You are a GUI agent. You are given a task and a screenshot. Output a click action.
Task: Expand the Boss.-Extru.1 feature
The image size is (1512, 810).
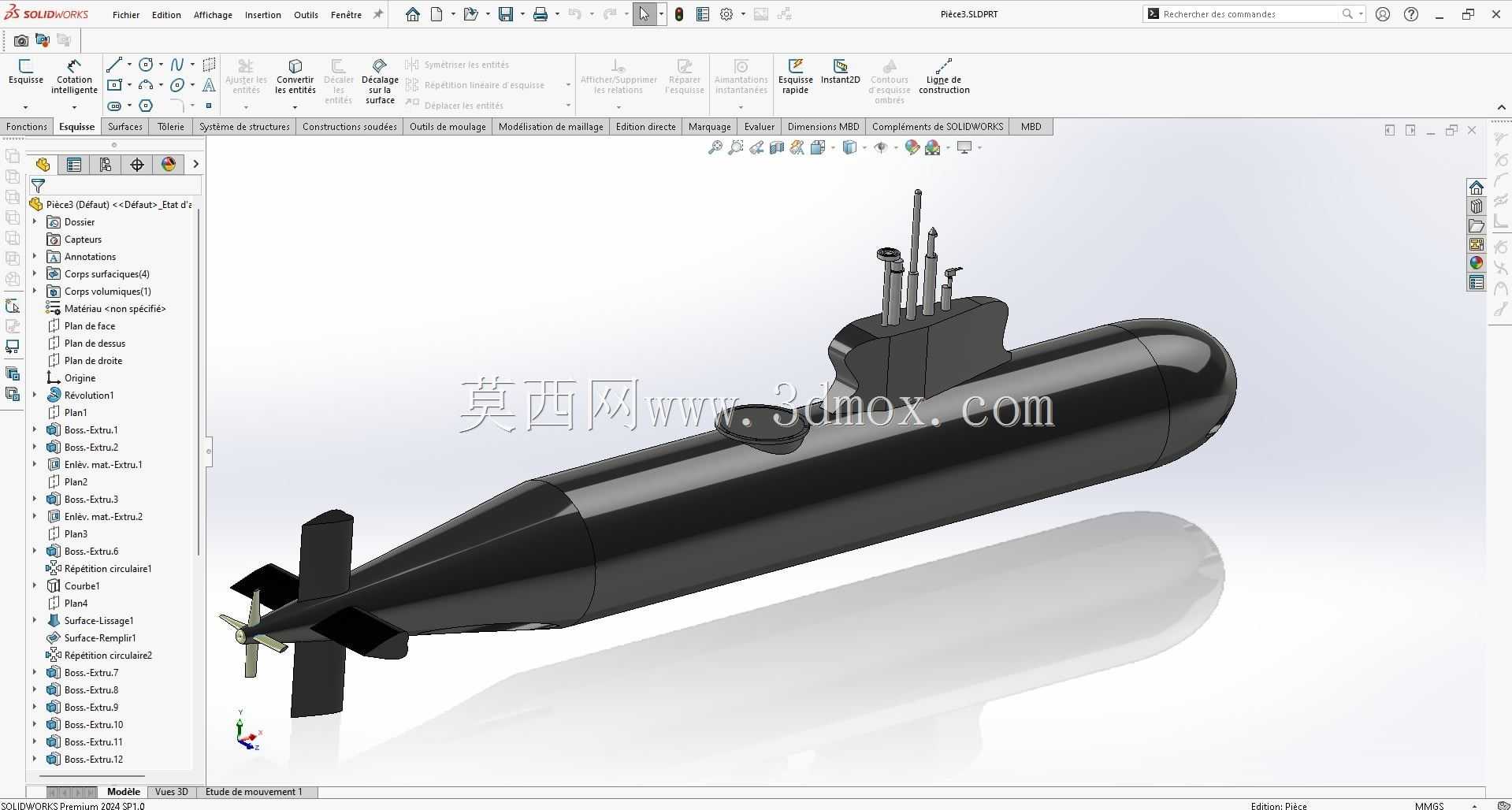coord(35,429)
